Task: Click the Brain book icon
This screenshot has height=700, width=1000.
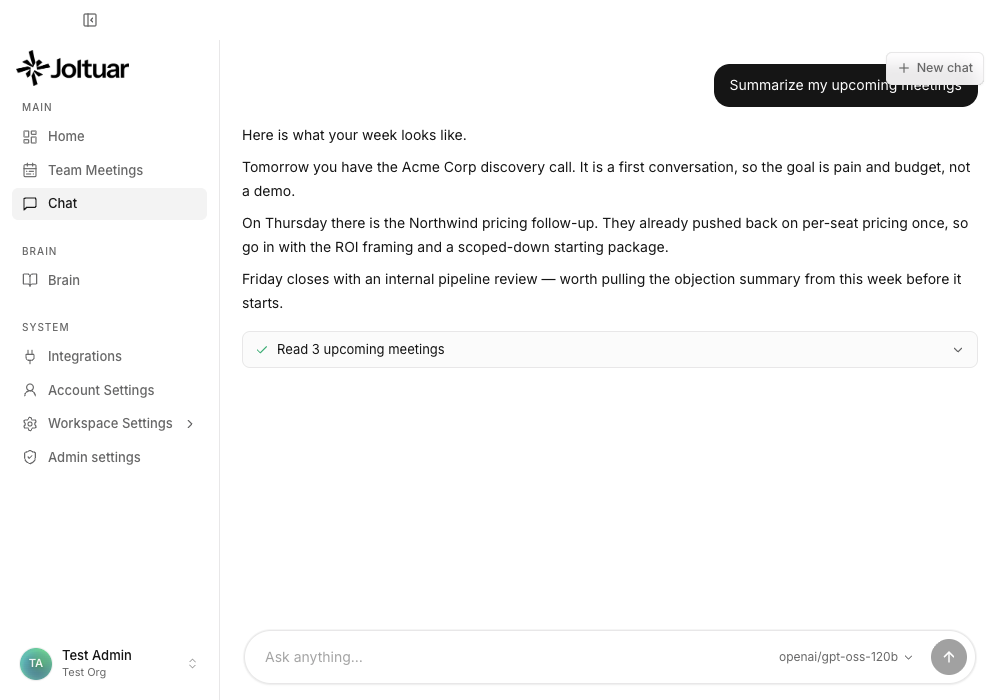Action: coord(30,281)
